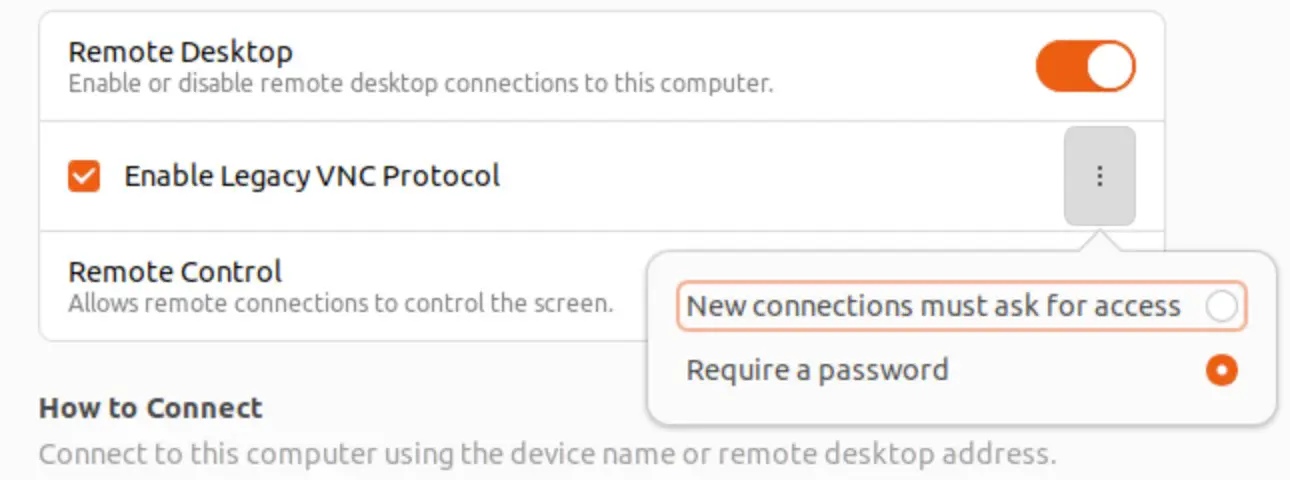Click the blank space to the right of 'Require a password'
The height and width of the screenshot is (480, 1290).
point(1075,370)
